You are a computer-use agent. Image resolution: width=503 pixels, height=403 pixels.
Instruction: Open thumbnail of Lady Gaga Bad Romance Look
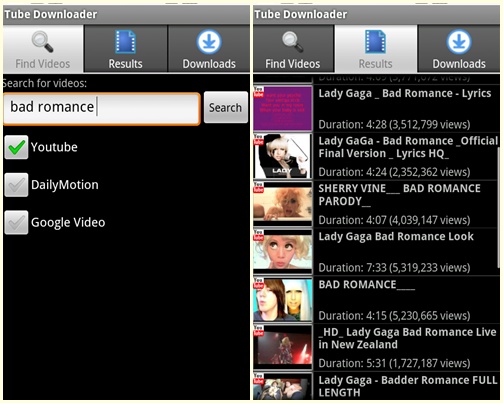[283, 252]
